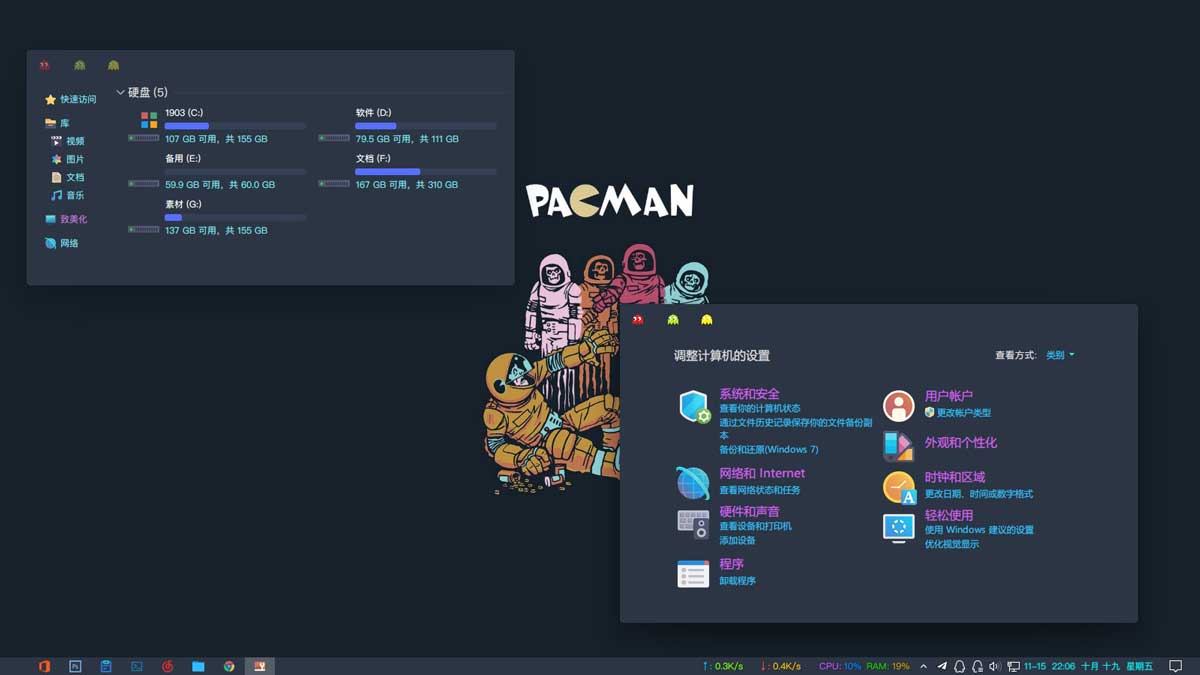1200x675 pixels.
Task: Select the 备用 (E:) drive
Action: click(x=217, y=171)
